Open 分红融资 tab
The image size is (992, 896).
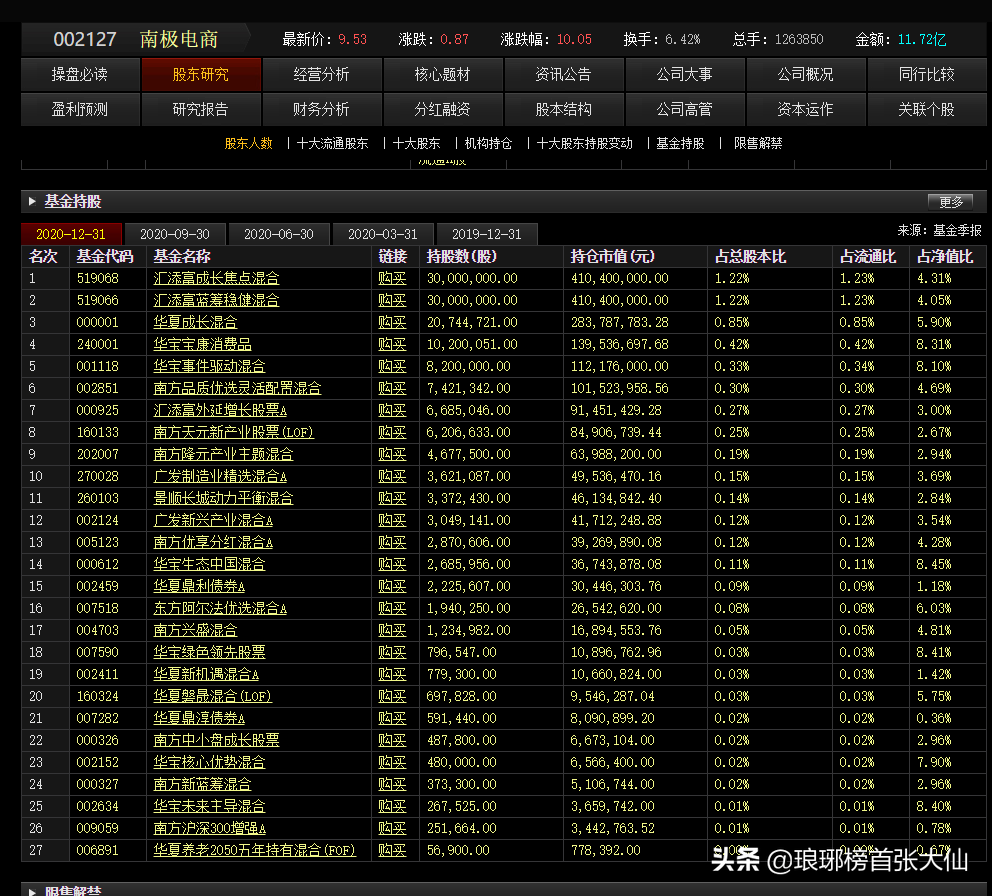coord(443,109)
